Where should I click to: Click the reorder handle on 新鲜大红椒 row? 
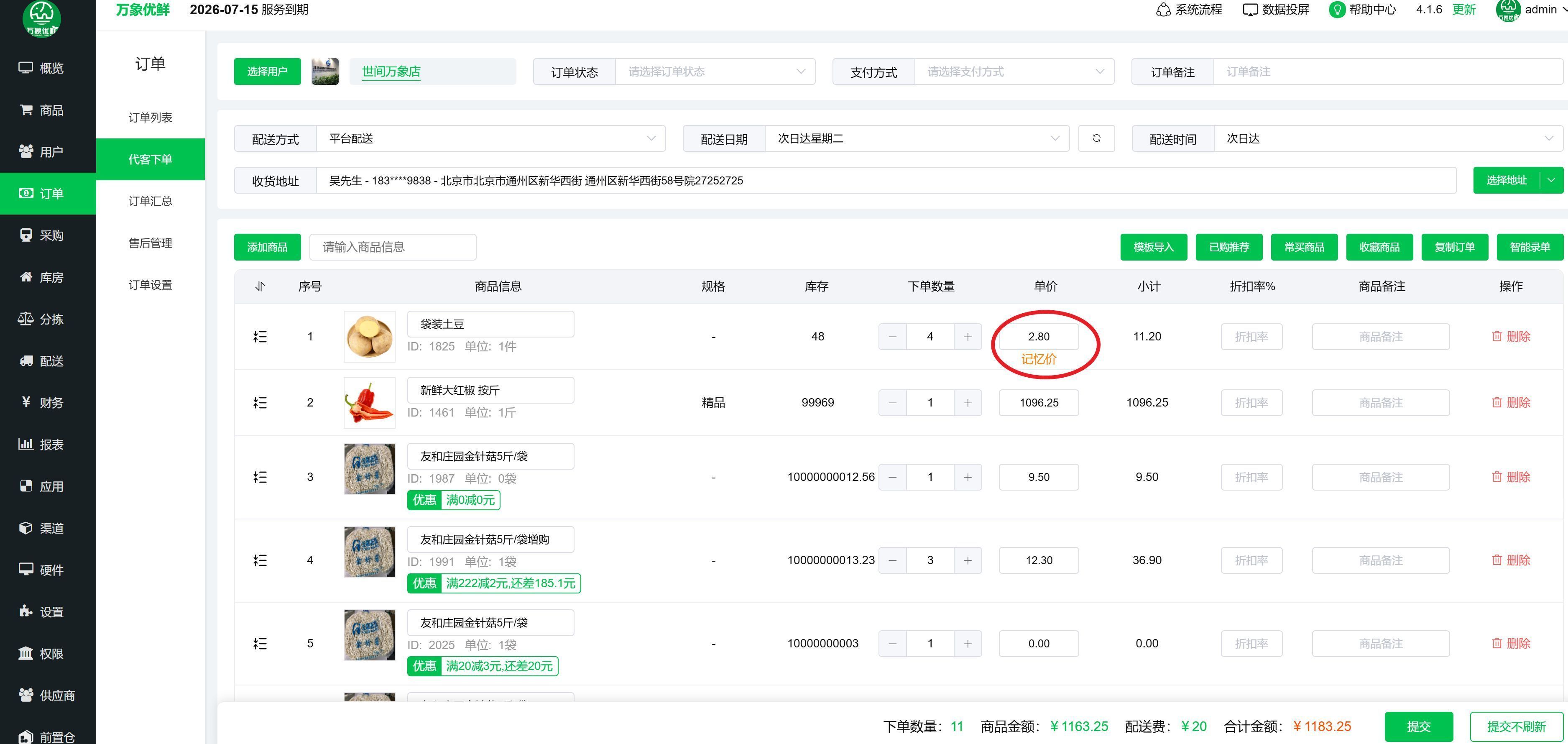coord(260,402)
